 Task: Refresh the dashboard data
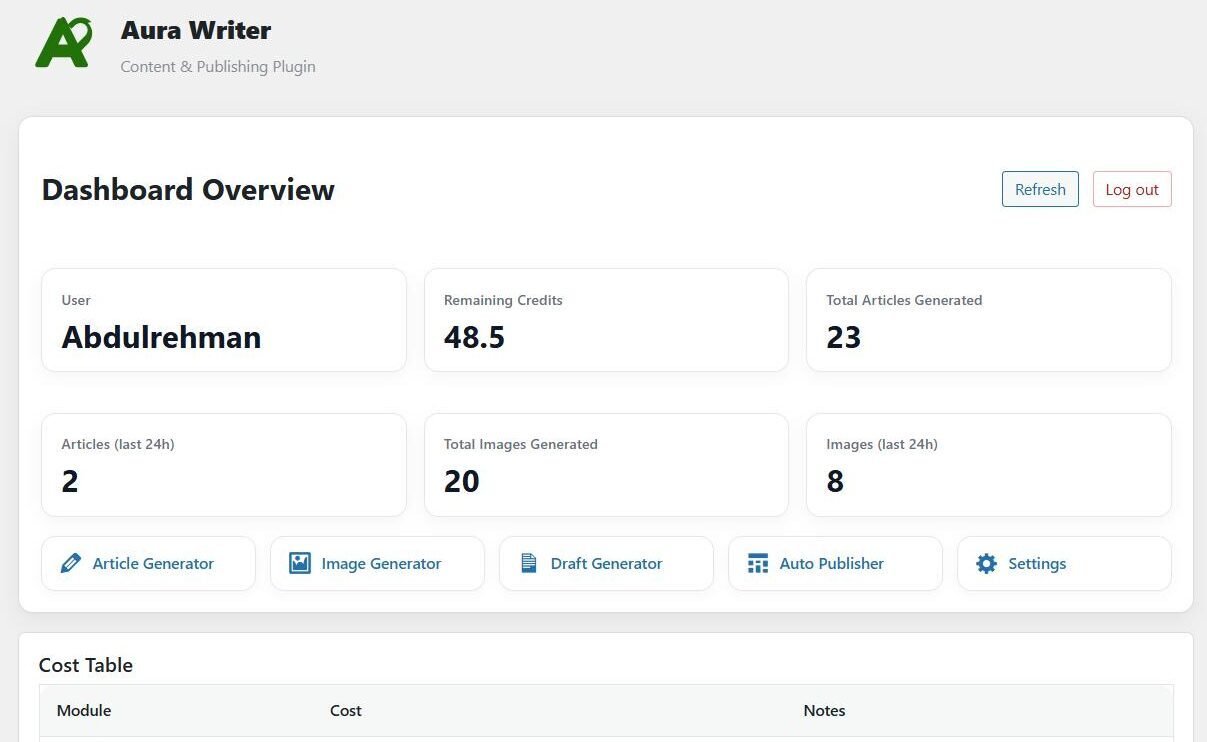[1040, 189]
